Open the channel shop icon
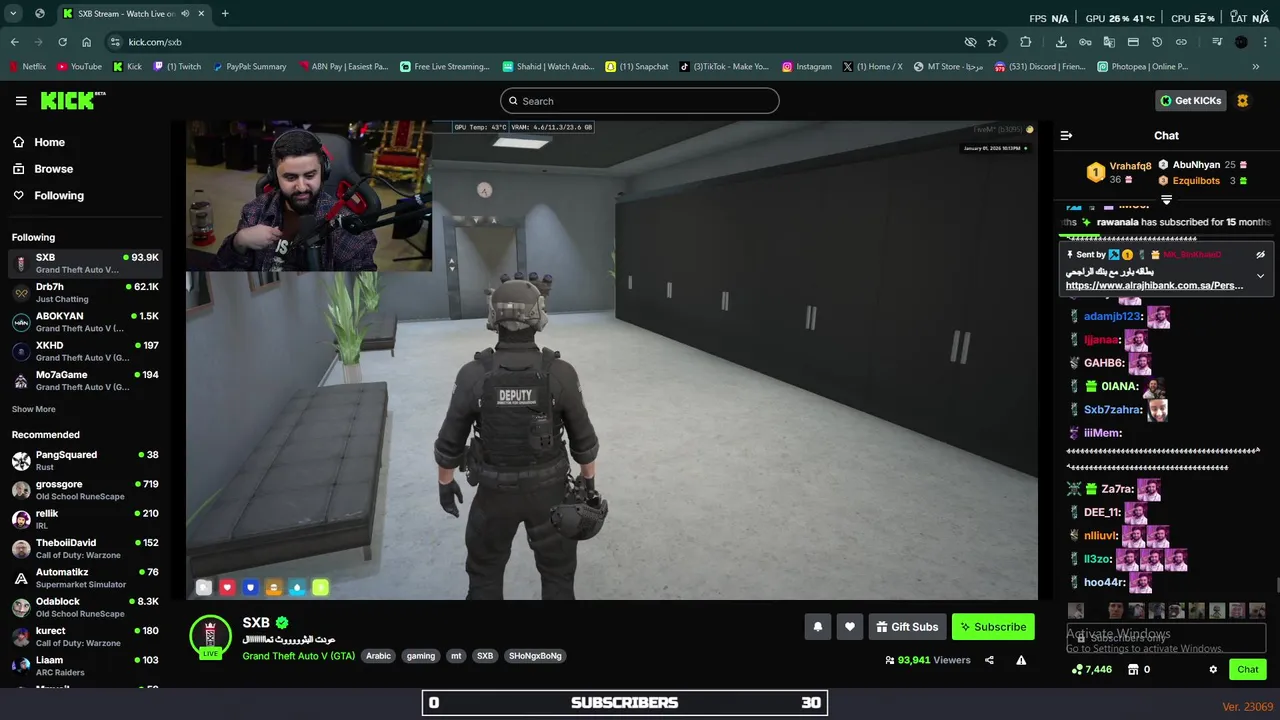Image resolution: width=1280 pixels, height=720 pixels. coord(1133,670)
